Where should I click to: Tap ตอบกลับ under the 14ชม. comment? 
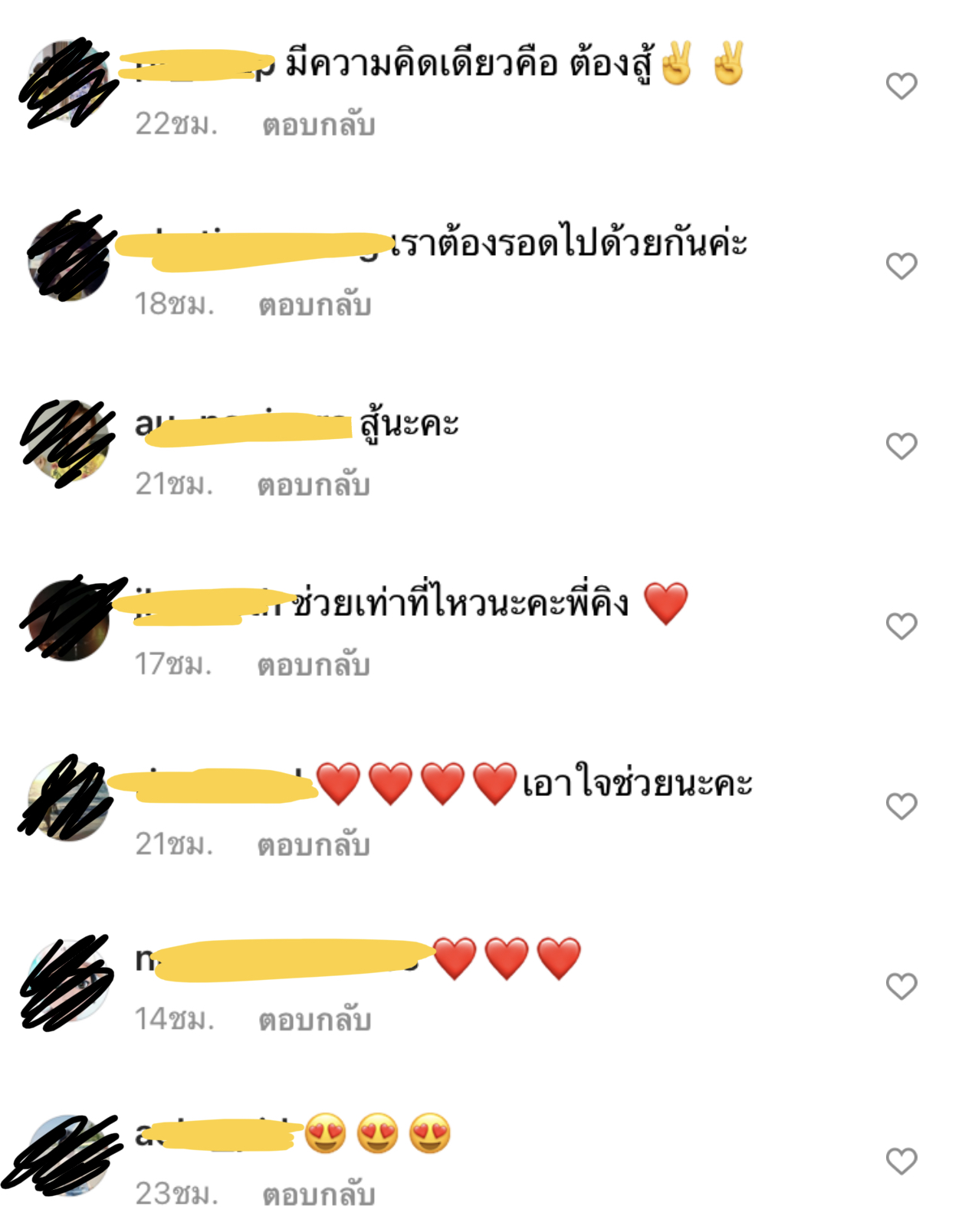point(315,1019)
